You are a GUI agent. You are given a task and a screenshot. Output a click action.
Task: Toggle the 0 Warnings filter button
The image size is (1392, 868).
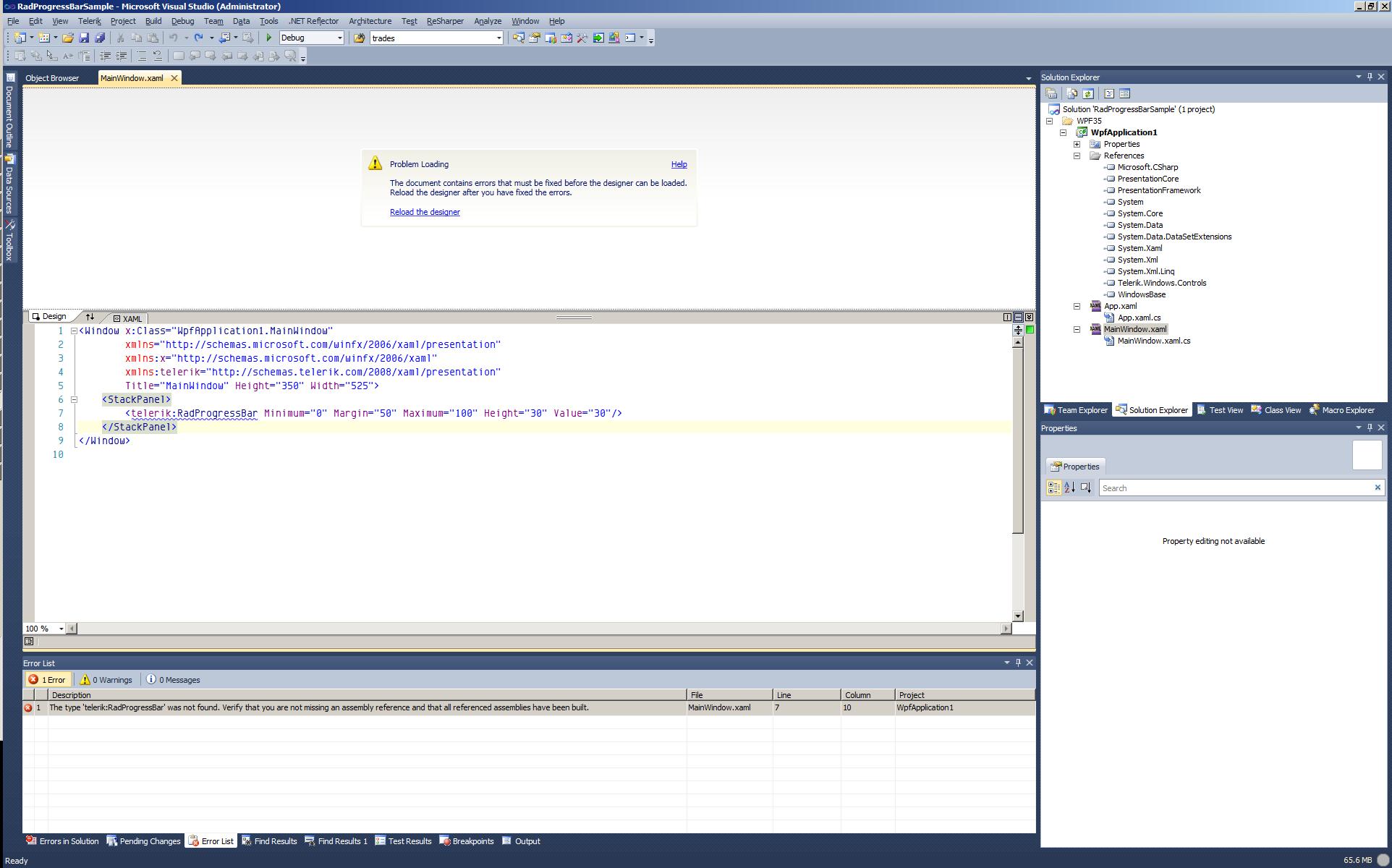[x=106, y=680]
